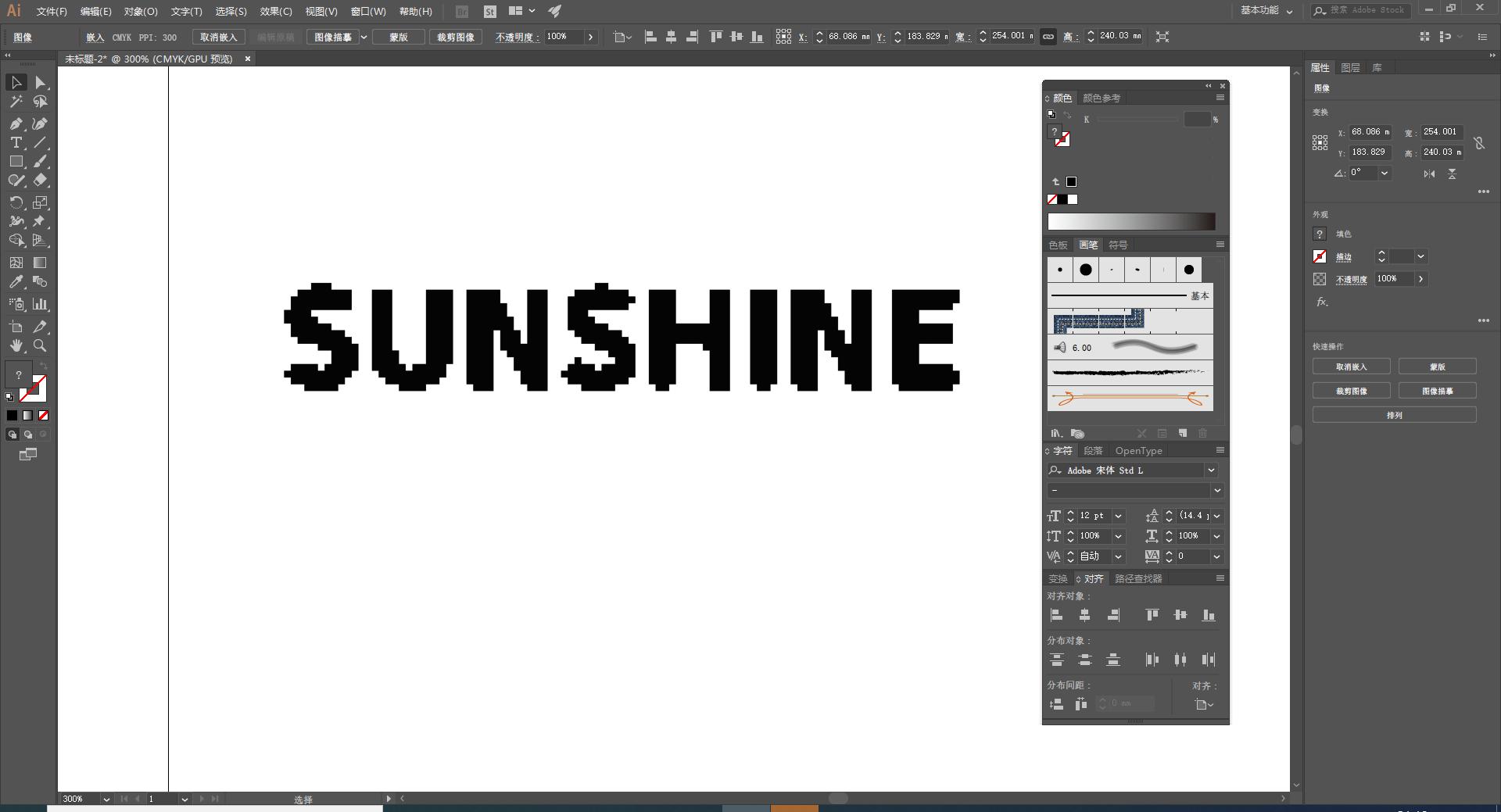The image size is (1501, 812).
Task: Expand the zoom level dropdown
Action: (106, 799)
